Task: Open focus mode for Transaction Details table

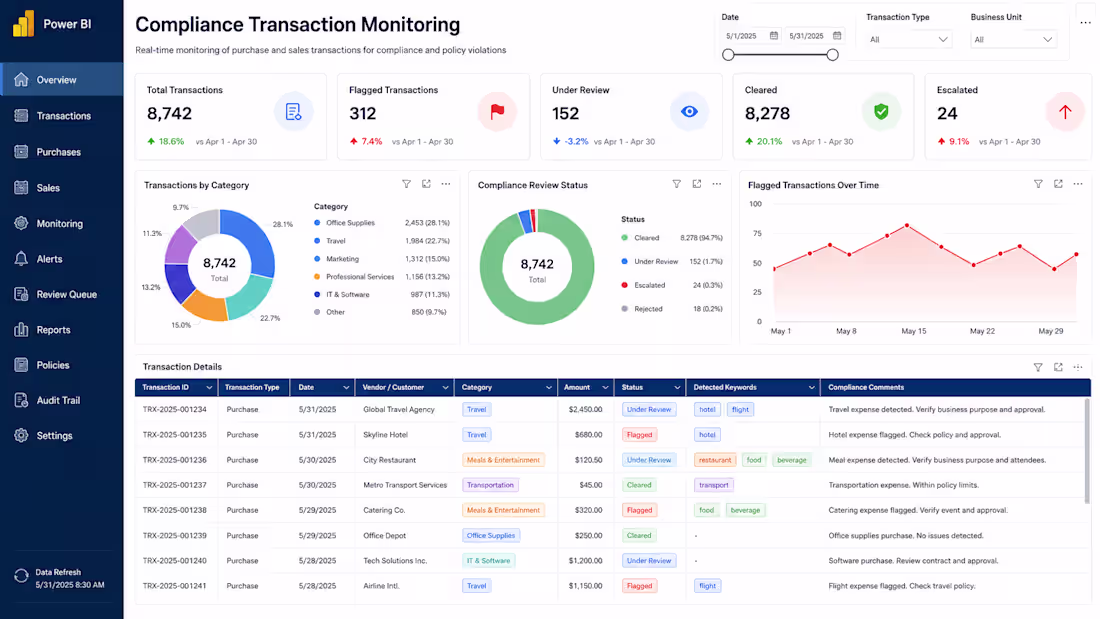Action: click(x=1058, y=367)
